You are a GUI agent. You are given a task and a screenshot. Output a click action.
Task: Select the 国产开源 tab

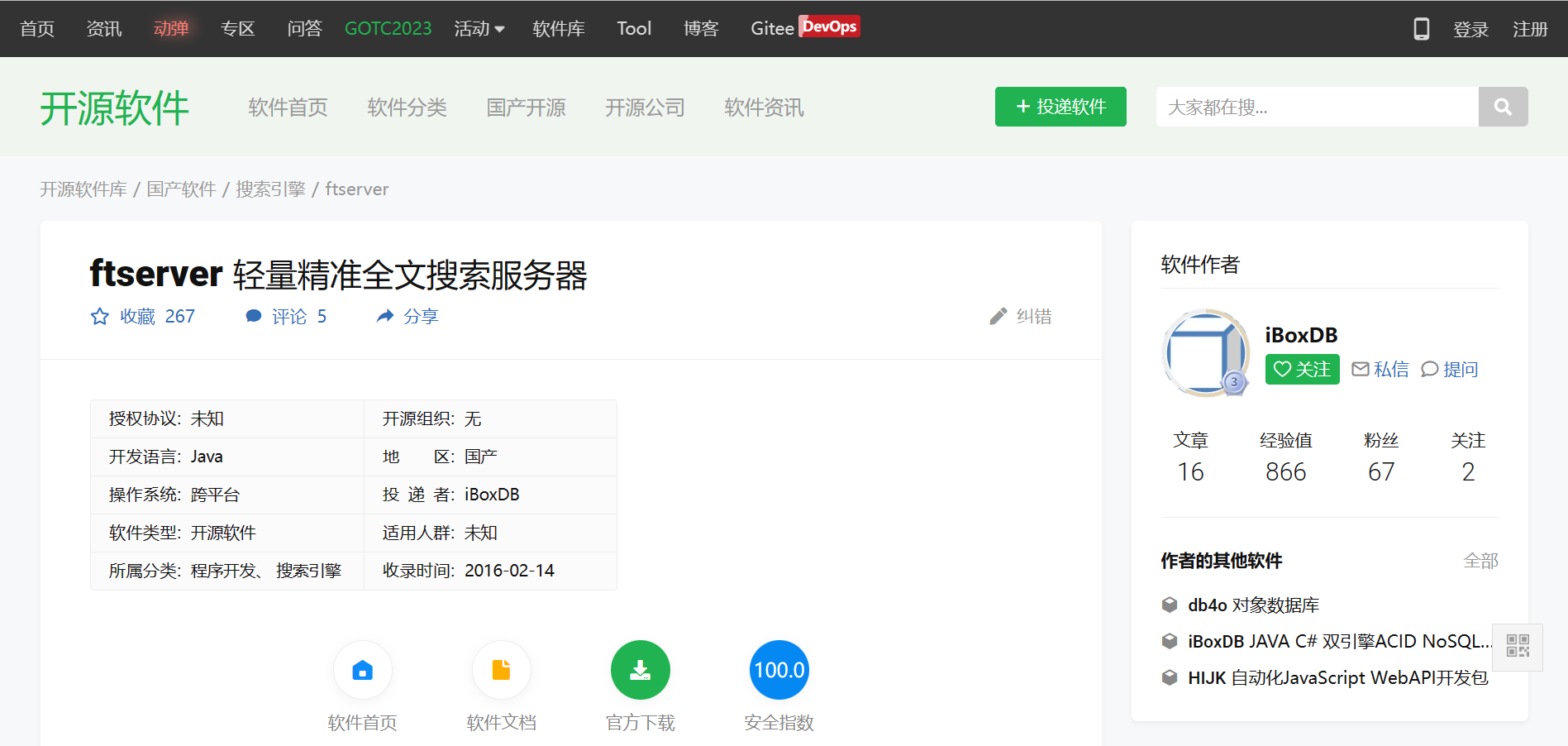pos(527,108)
